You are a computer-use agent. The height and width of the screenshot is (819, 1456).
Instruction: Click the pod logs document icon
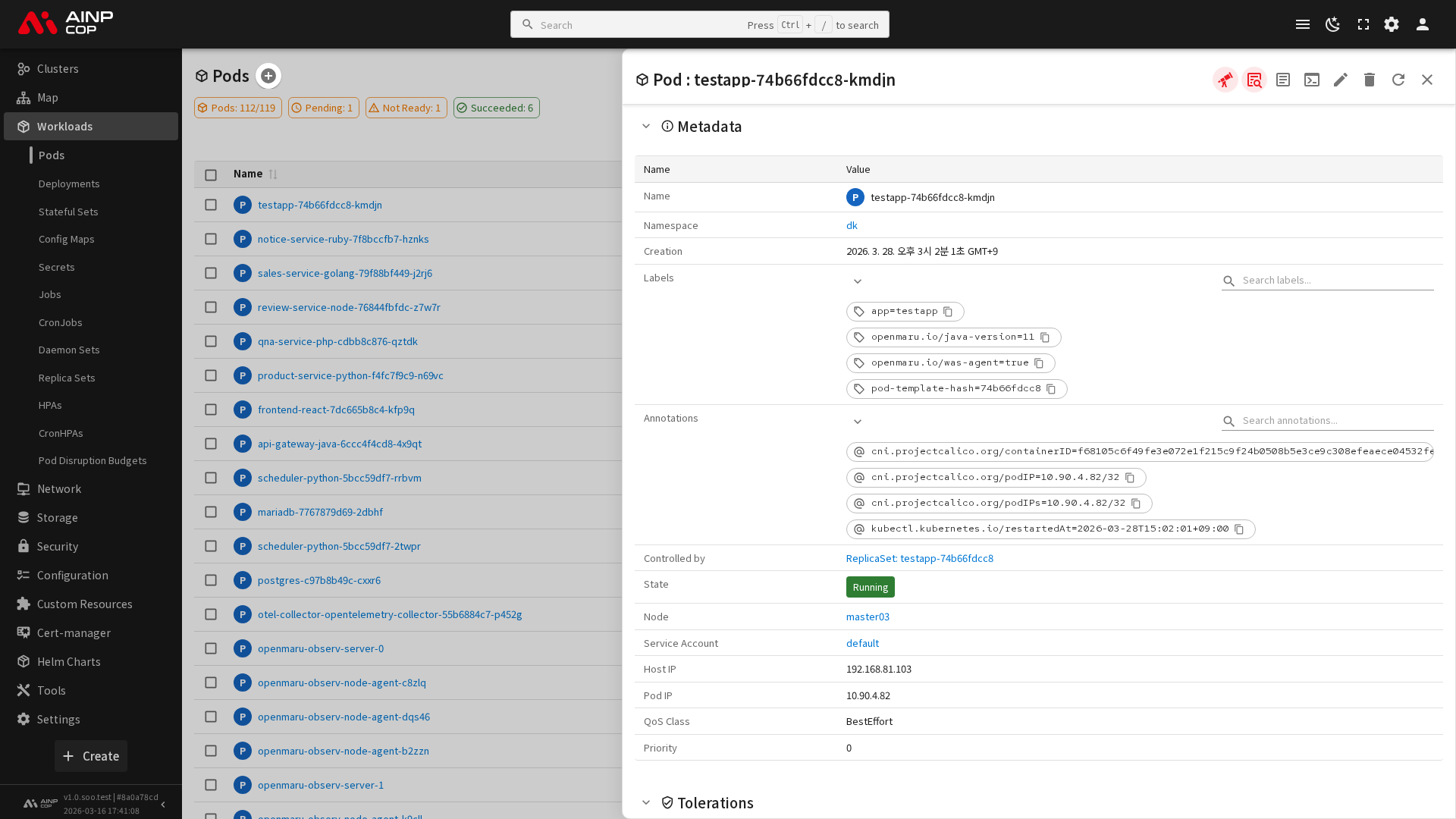(1283, 80)
